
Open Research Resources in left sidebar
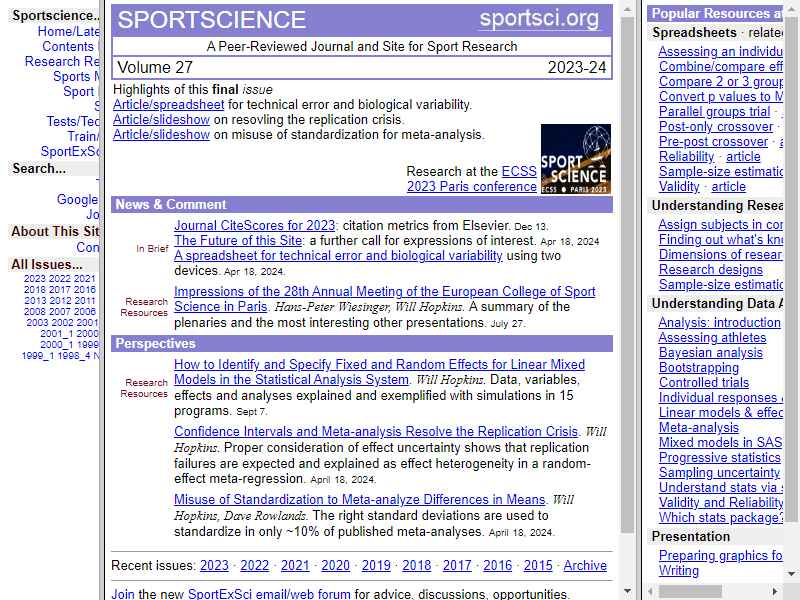62,62
